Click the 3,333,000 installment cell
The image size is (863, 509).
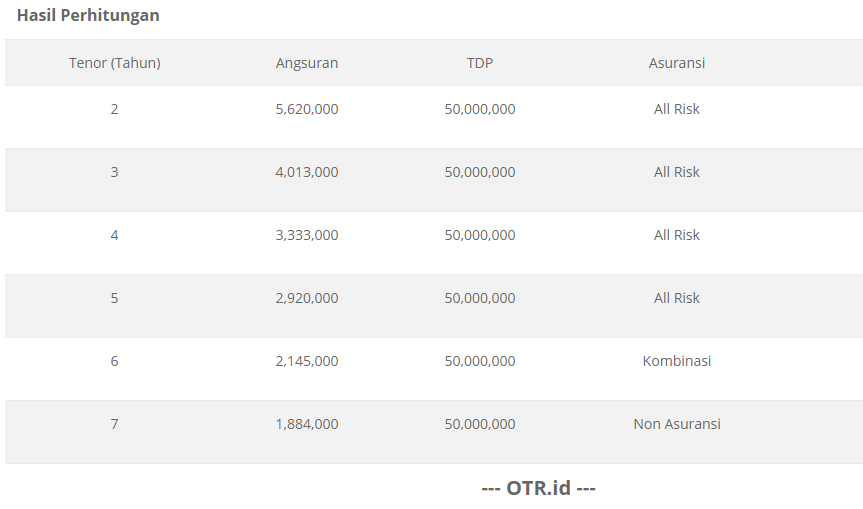click(307, 235)
